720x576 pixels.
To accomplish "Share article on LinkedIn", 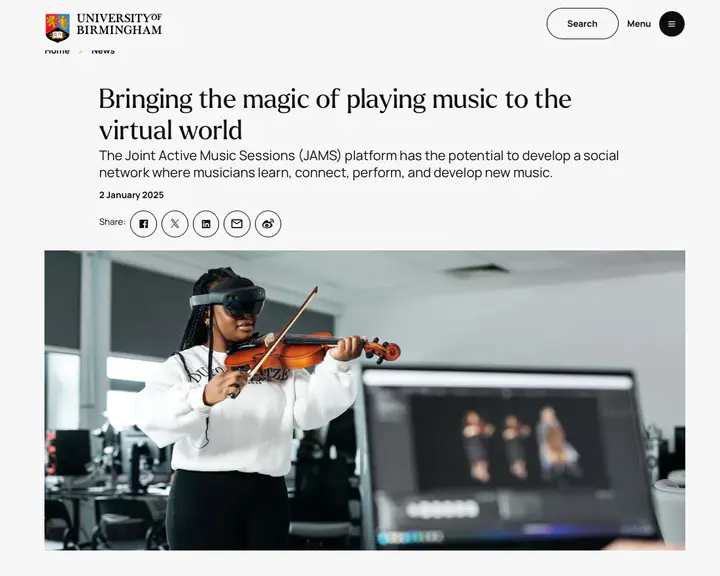I will (206, 224).
